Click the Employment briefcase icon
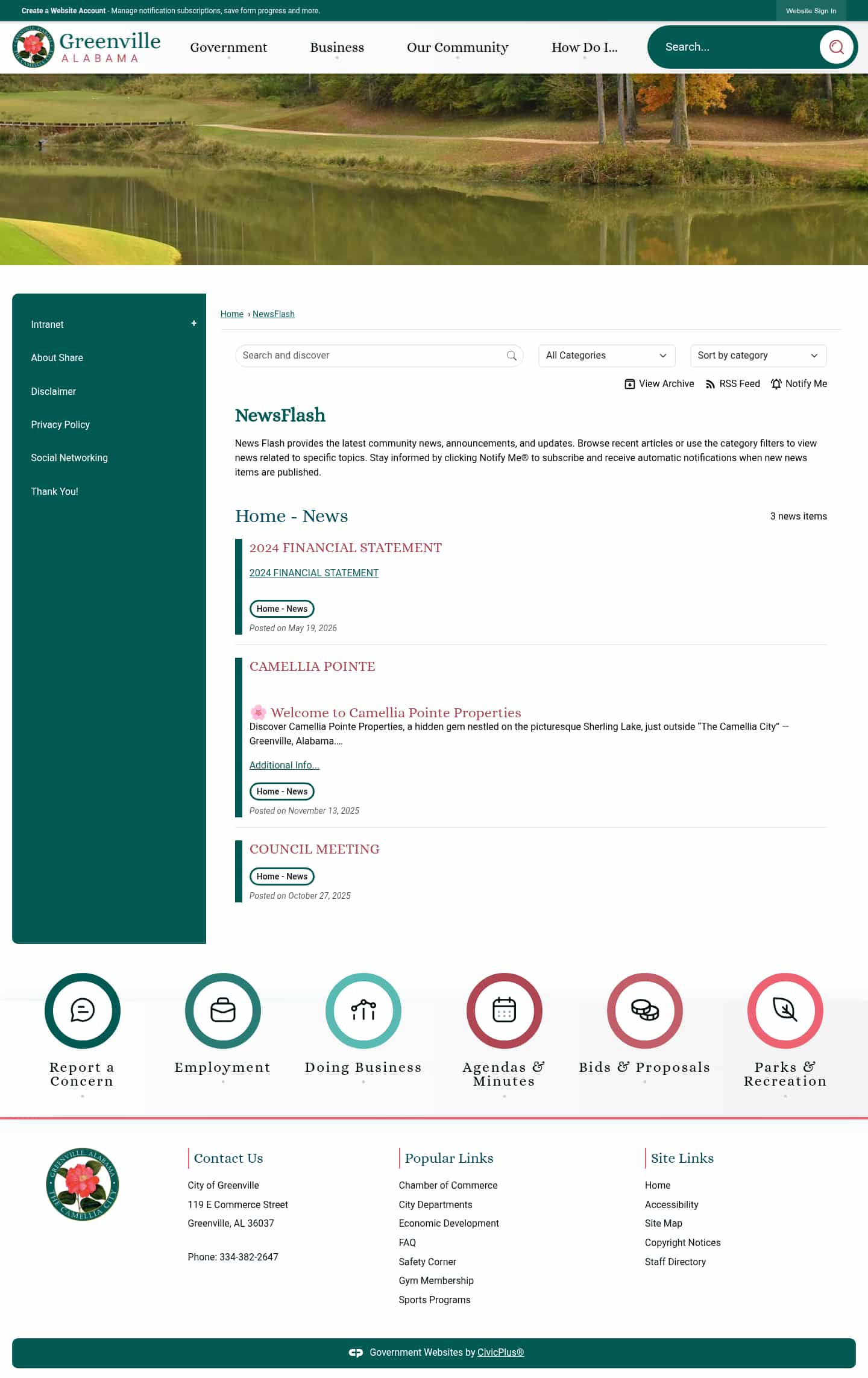868x1378 pixels. (x=223, y=1010)
